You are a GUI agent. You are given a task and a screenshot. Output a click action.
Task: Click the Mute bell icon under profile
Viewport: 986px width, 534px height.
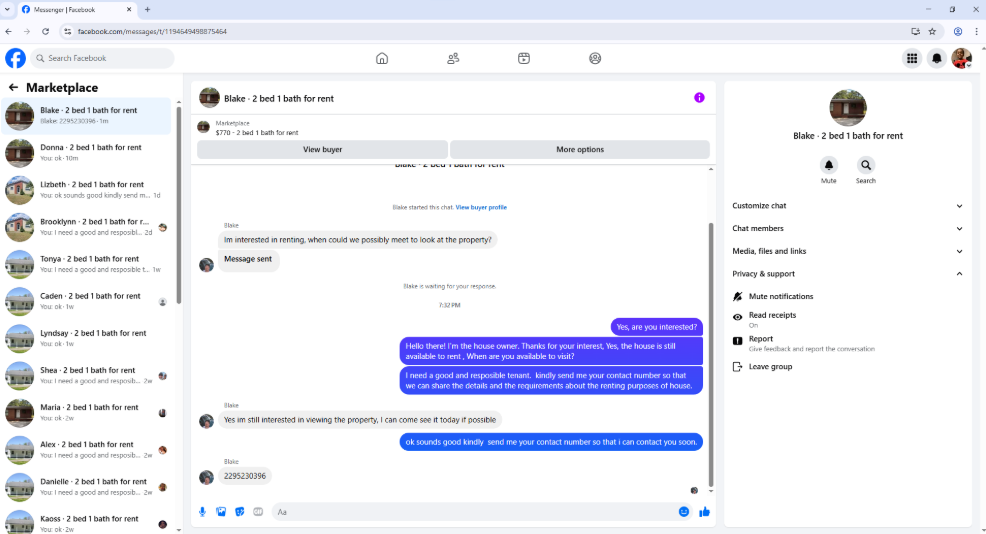pyautogui.click(x=828, y=165)
